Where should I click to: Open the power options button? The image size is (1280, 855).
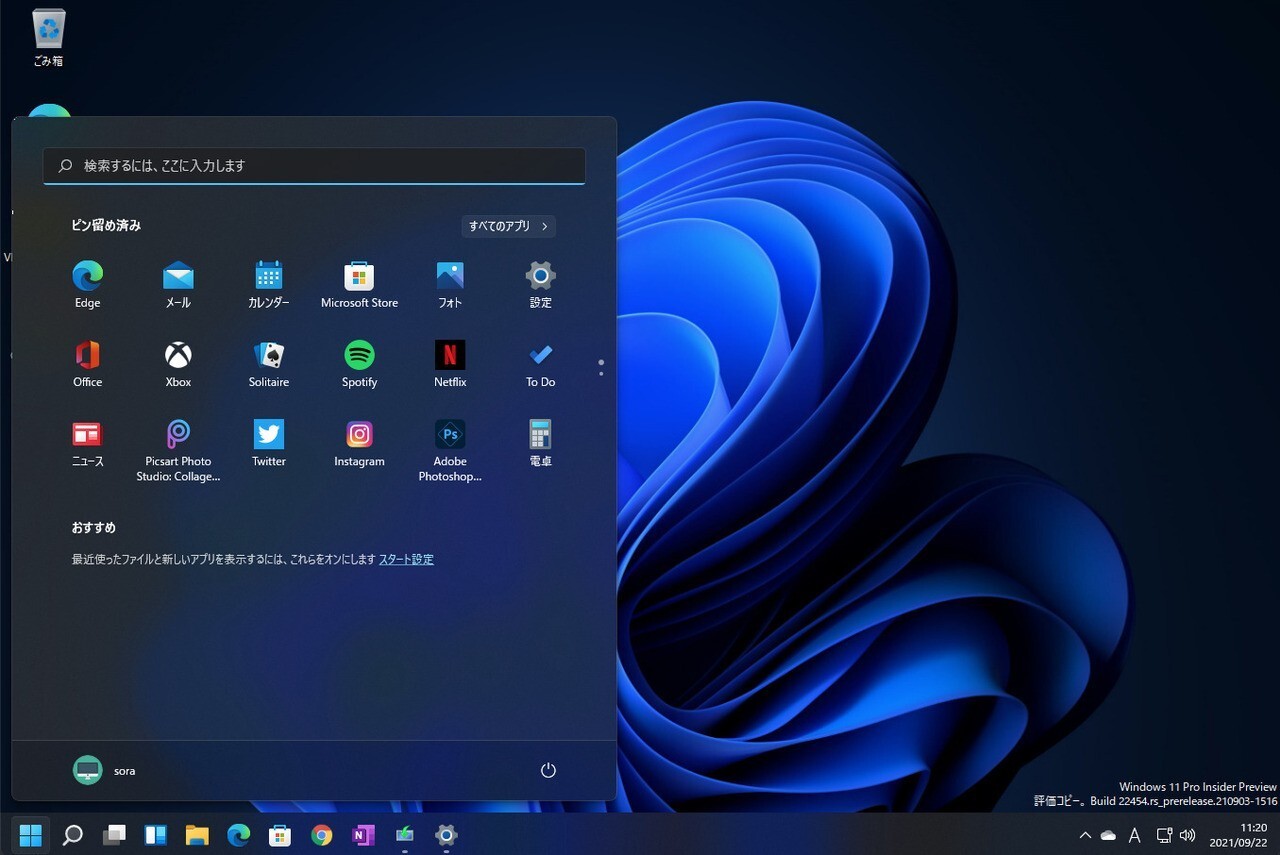tap(548, 770)
